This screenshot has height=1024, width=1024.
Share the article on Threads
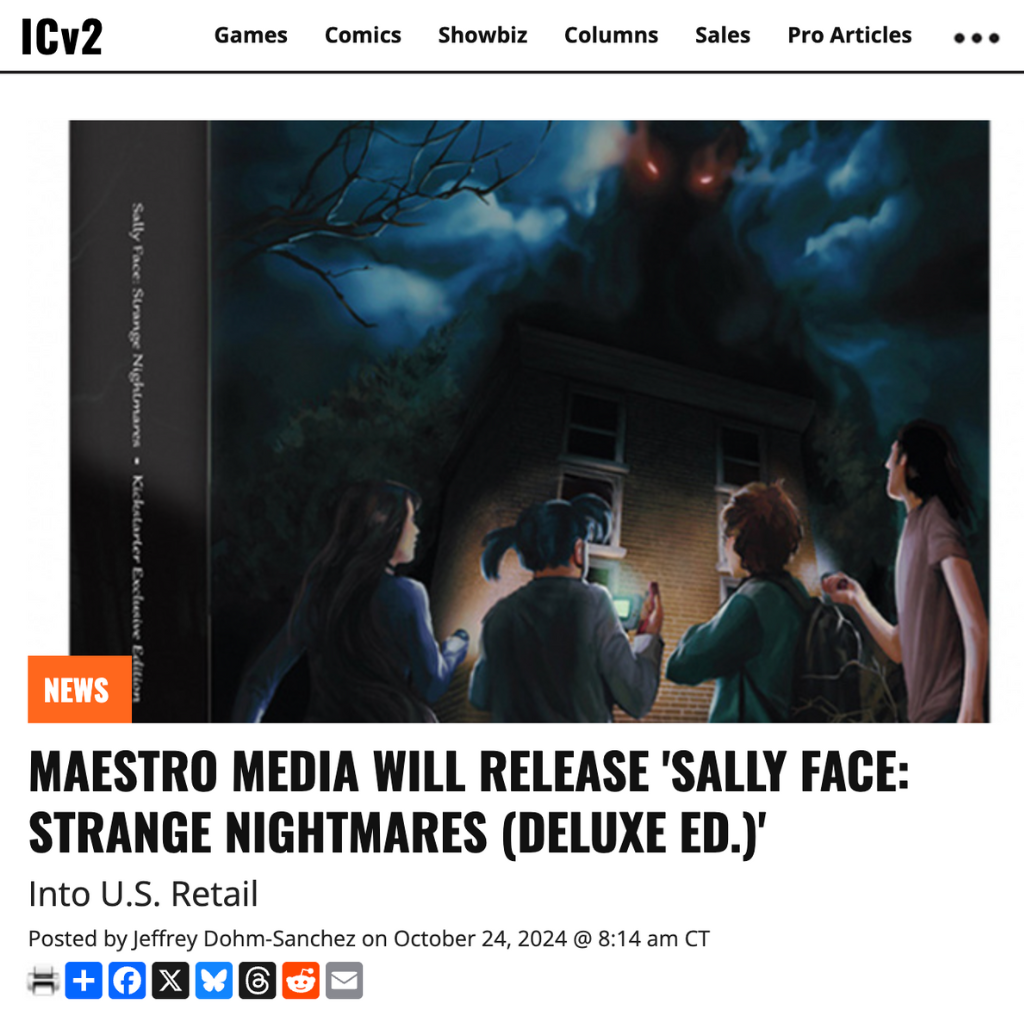(257, 980)
